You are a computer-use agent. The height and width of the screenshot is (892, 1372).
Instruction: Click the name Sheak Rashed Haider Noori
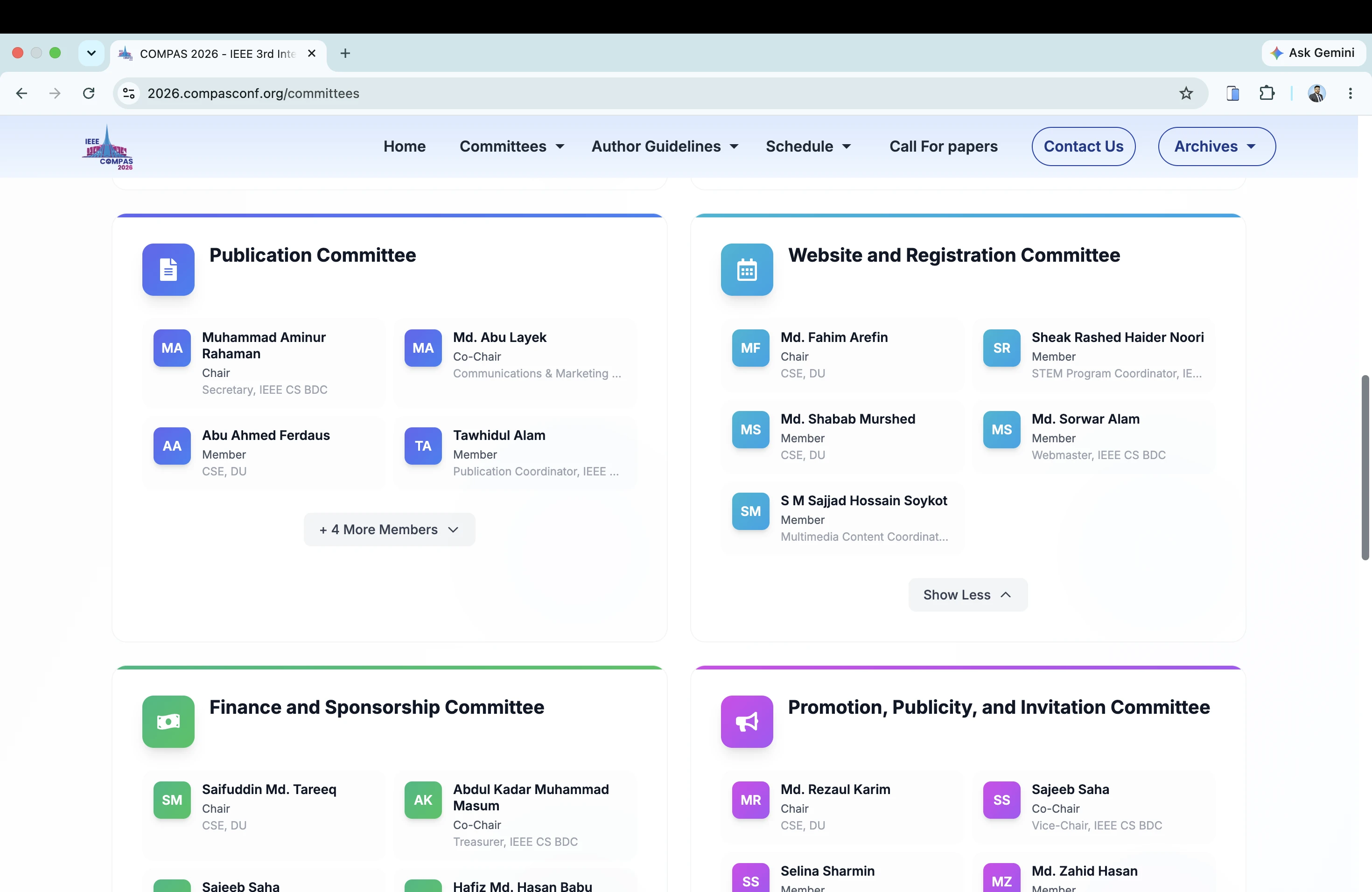[x=1117, y=338]
